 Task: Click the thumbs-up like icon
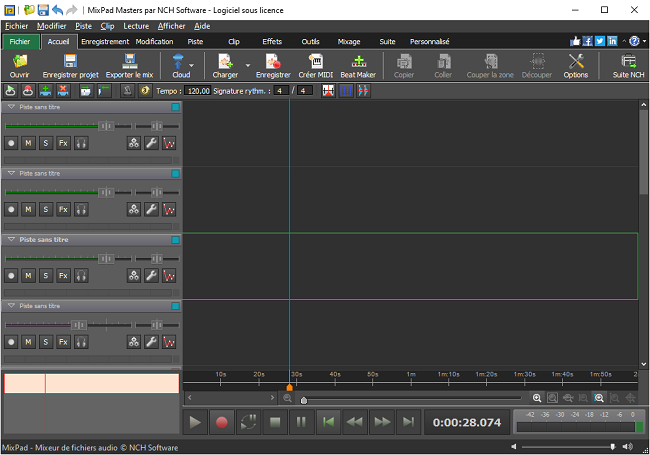coord(575,41)
